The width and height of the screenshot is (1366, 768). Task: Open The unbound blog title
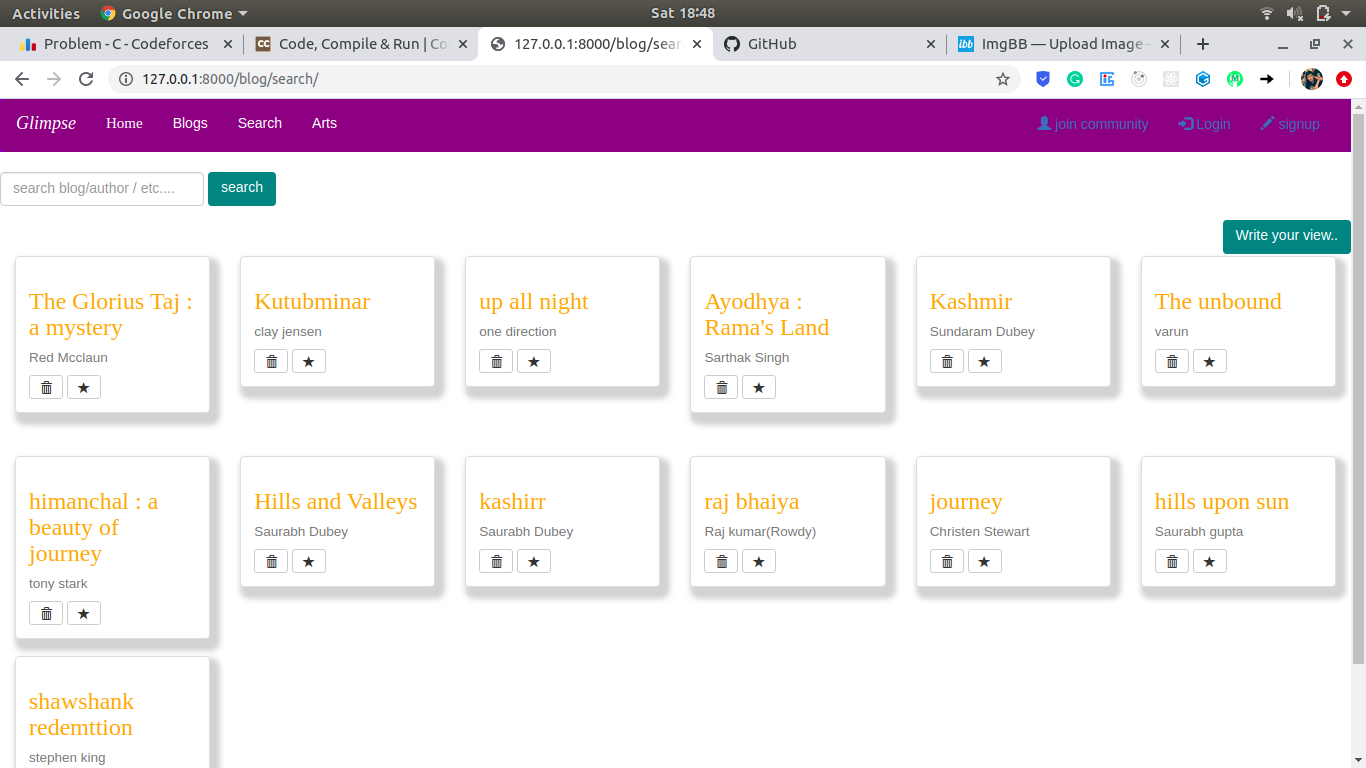[1218, 301]
